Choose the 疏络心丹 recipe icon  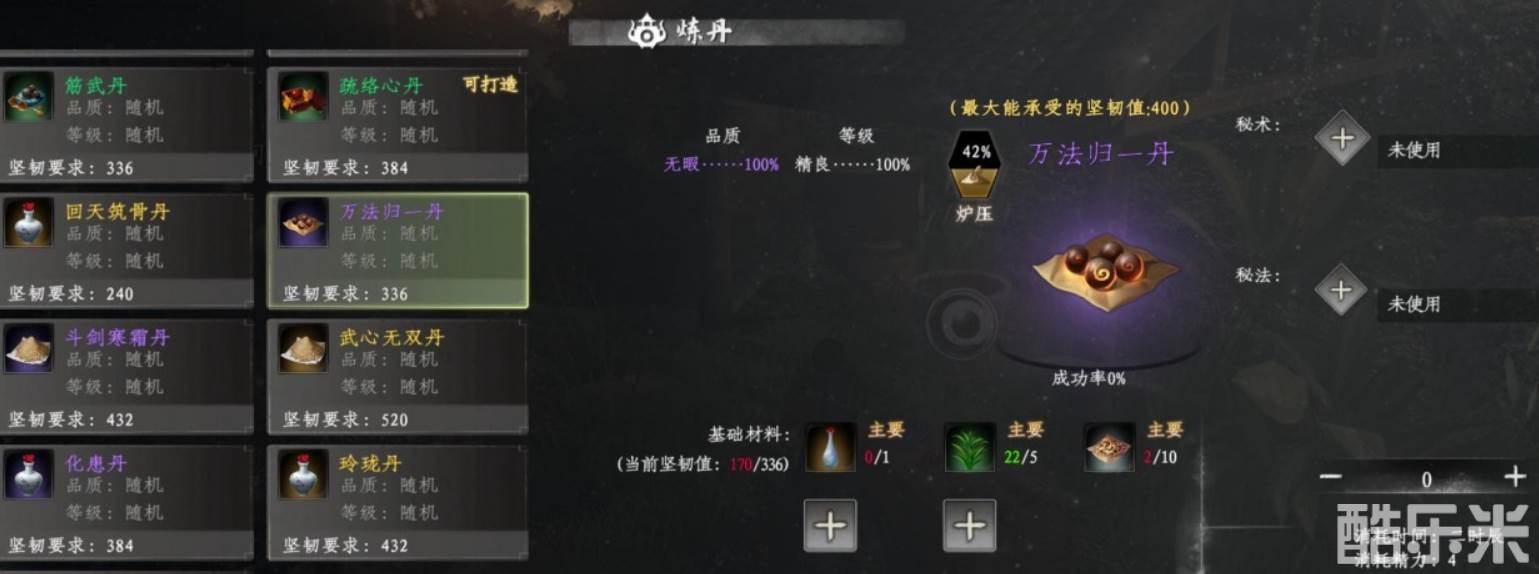[x=303, y=96]
